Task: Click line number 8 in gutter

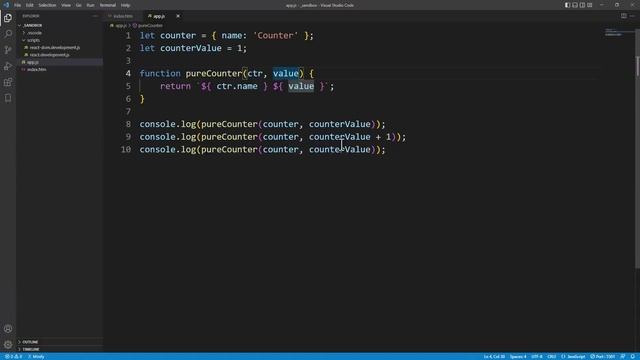Action: 128,124
